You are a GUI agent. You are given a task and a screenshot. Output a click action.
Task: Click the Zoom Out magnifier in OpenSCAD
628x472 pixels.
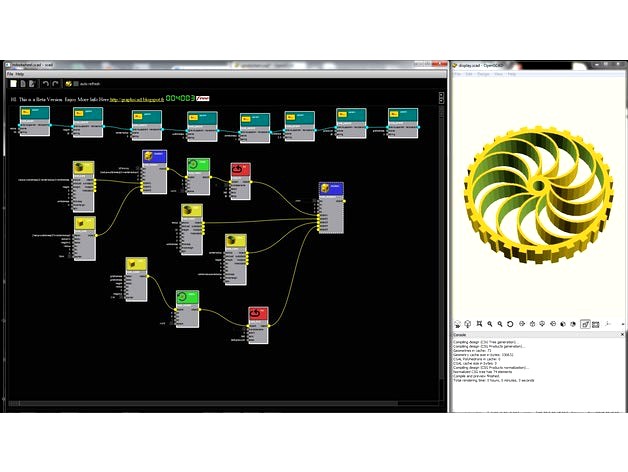click(500, 324)
